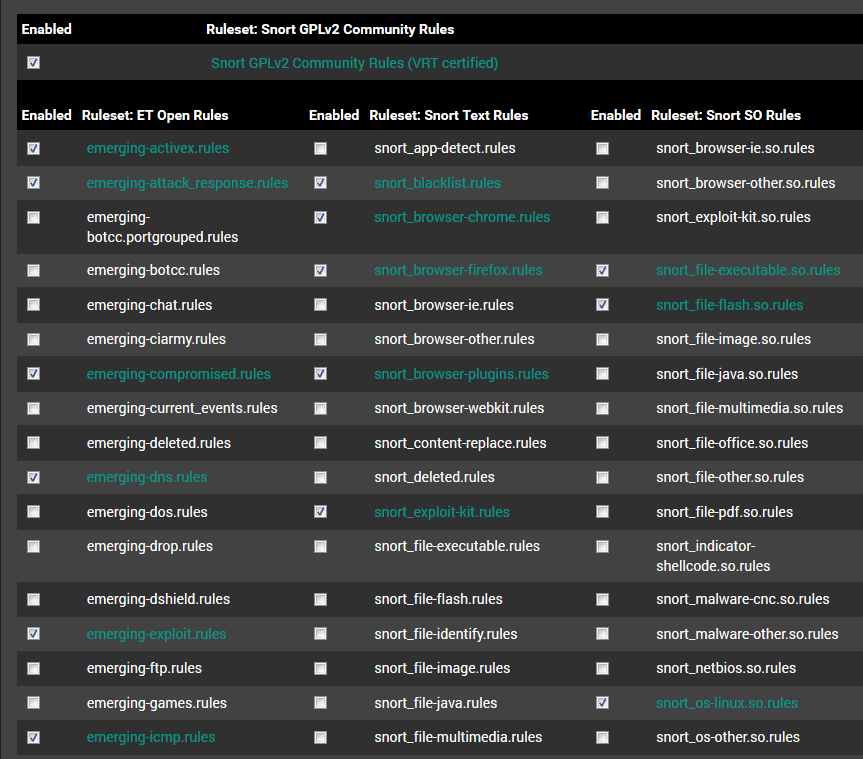
Task: Disable snort_file-flash.so.rules checkbox
Action: 603,305
